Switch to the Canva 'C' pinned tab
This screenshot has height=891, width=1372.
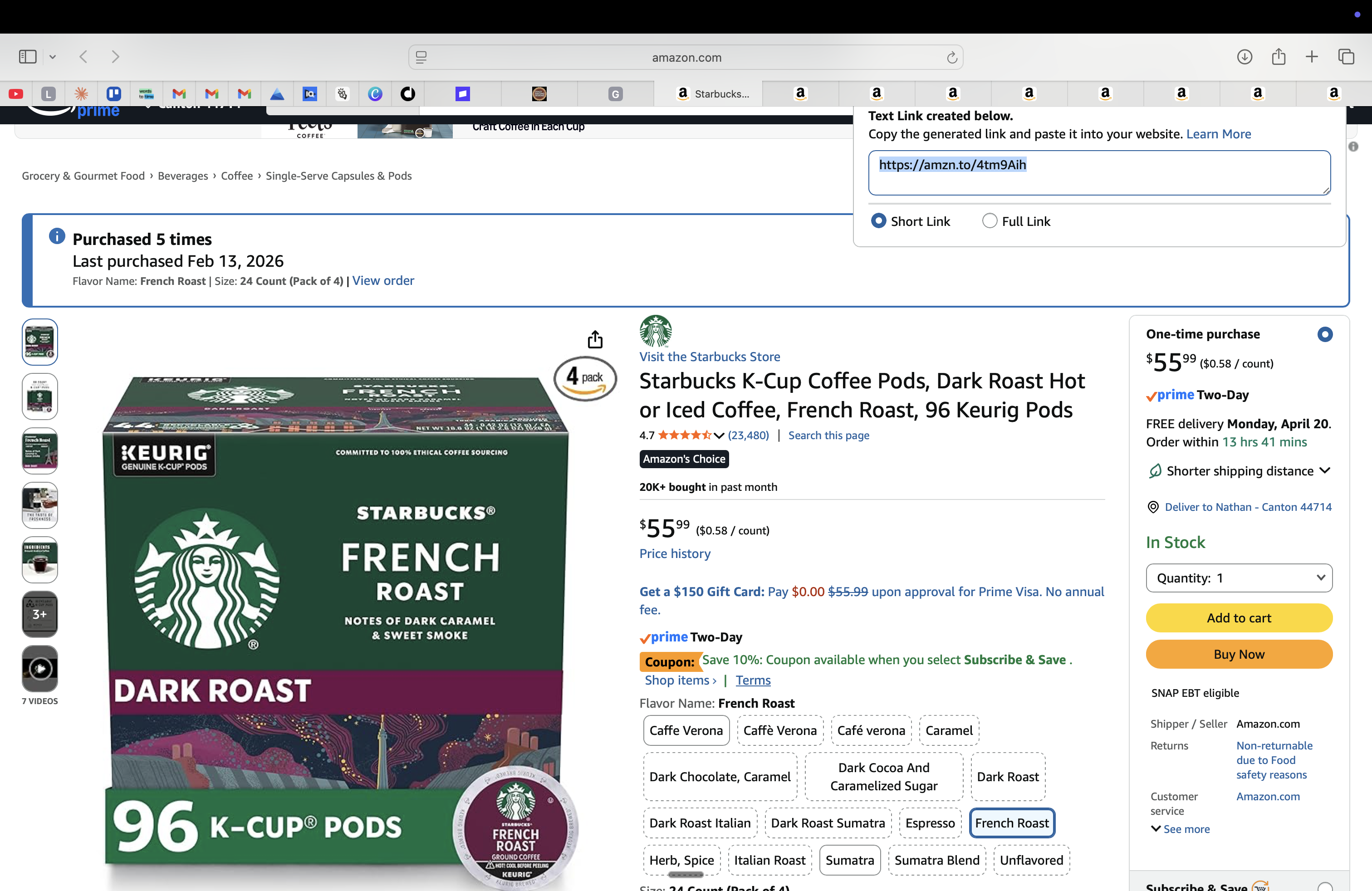tap(375, 93)
